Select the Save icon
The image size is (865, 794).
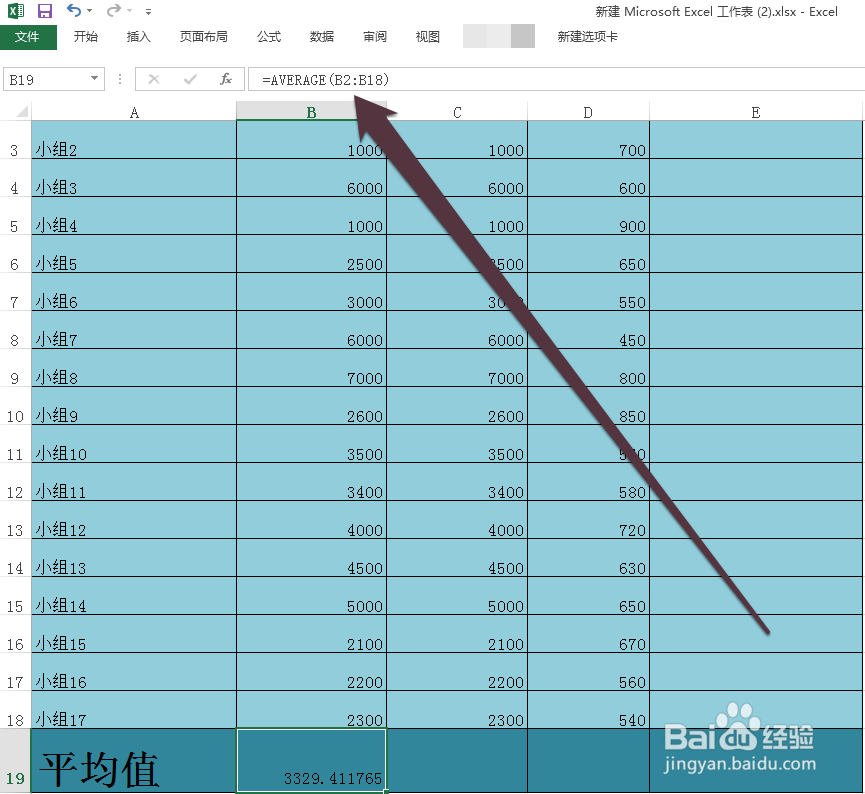(x=43, y=11)
